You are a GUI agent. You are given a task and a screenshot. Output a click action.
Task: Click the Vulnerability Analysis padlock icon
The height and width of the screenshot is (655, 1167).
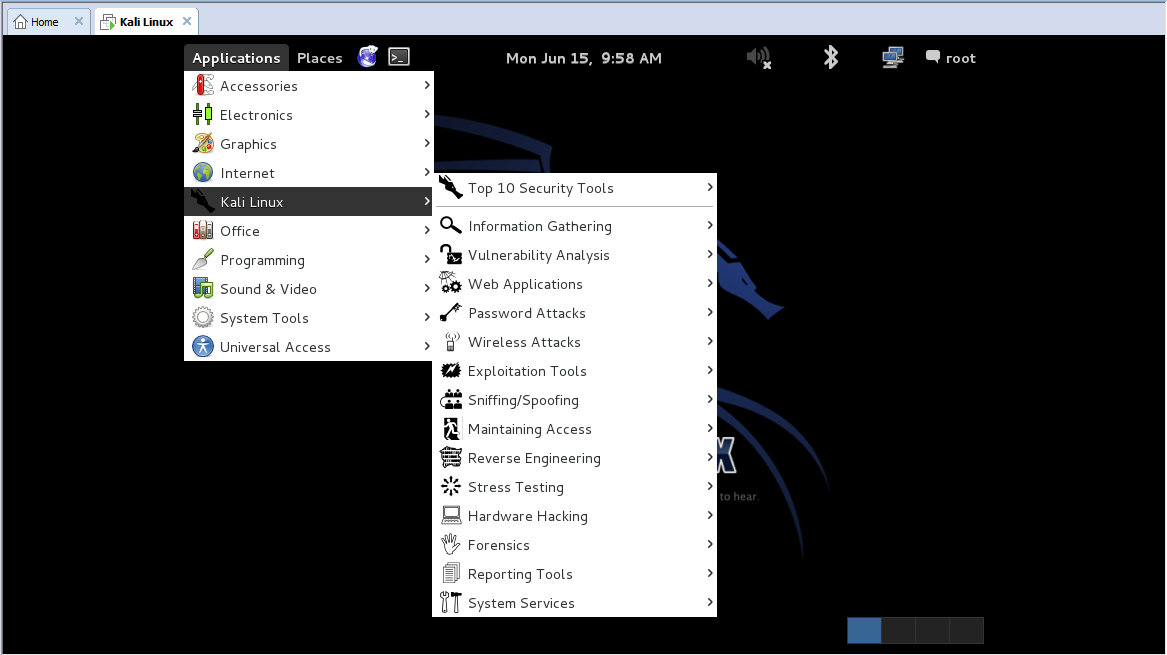pos(450,255)
